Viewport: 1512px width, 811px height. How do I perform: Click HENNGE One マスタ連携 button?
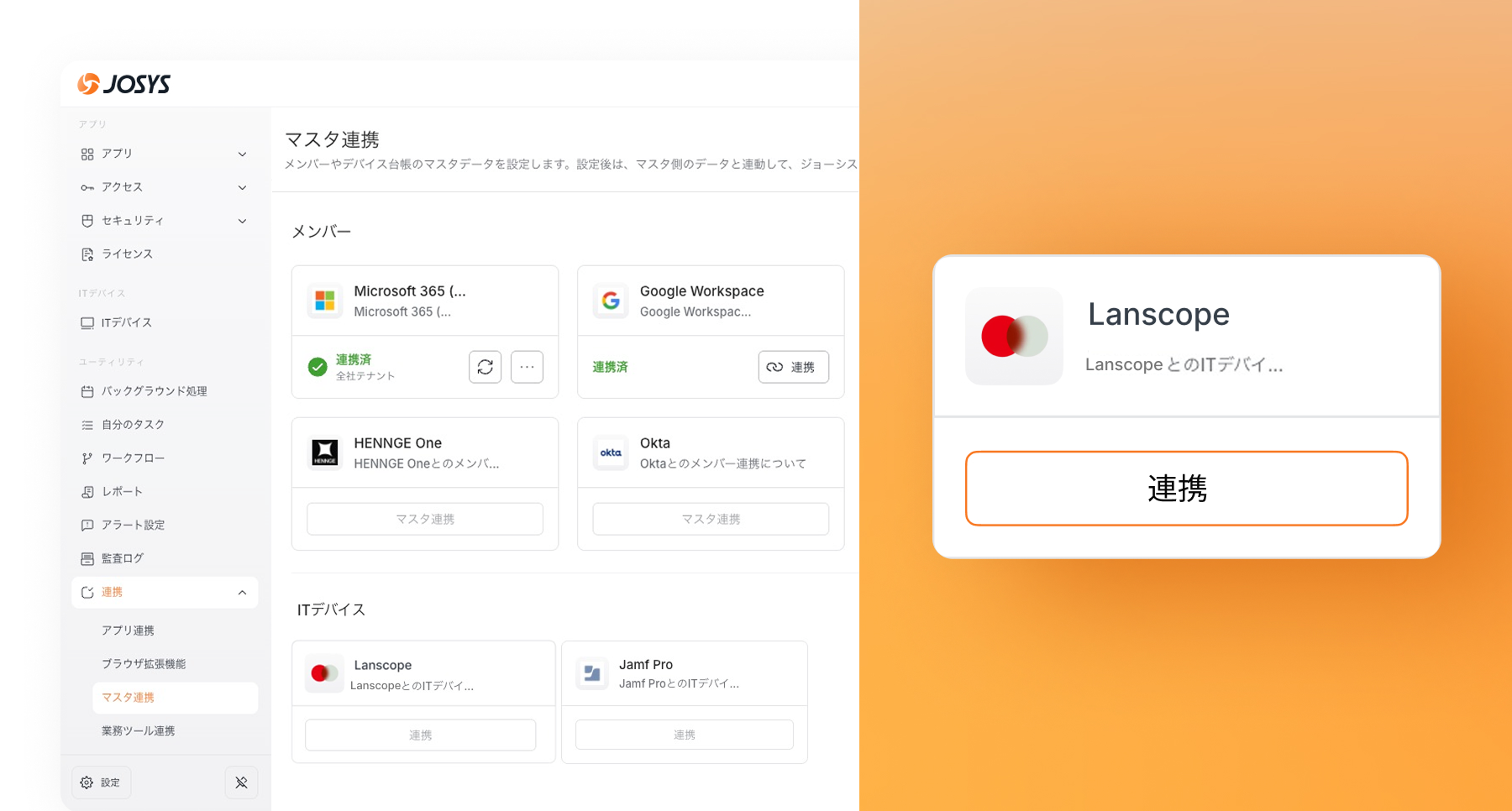point(425,519)
